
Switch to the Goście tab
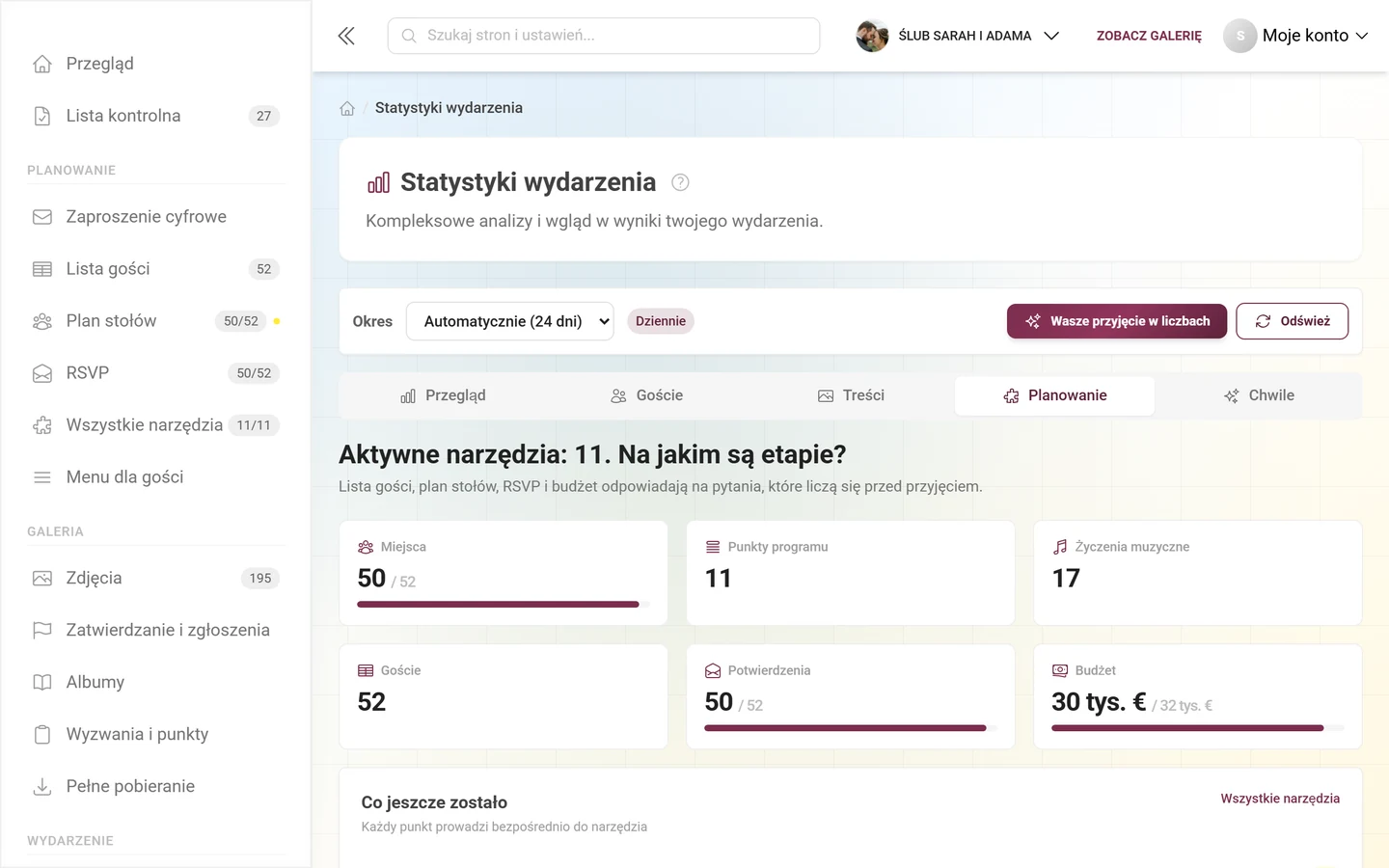click(646, 395)
